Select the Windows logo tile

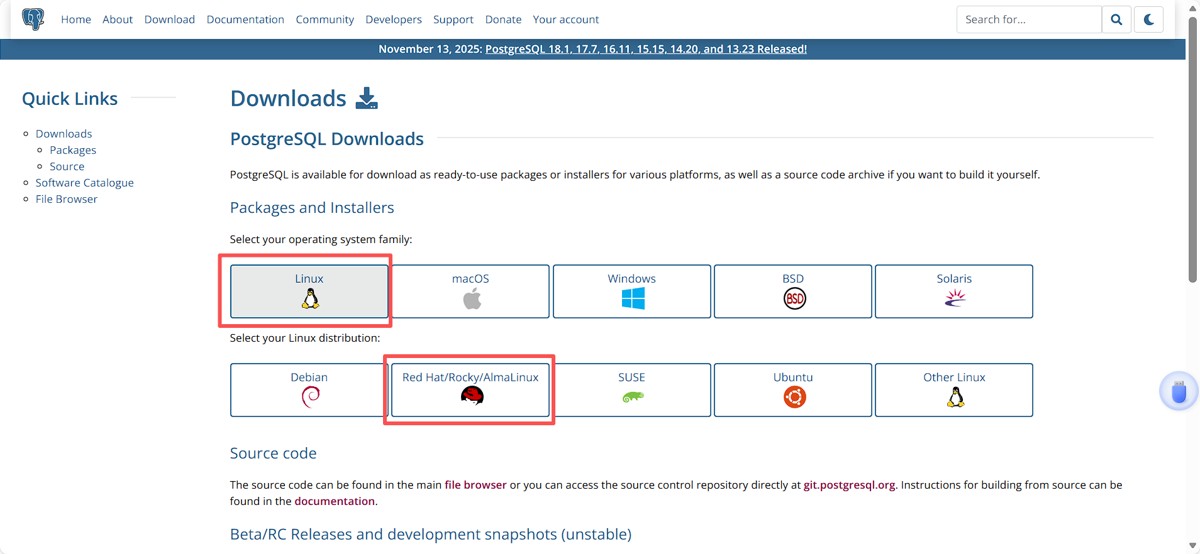point(632,291)
